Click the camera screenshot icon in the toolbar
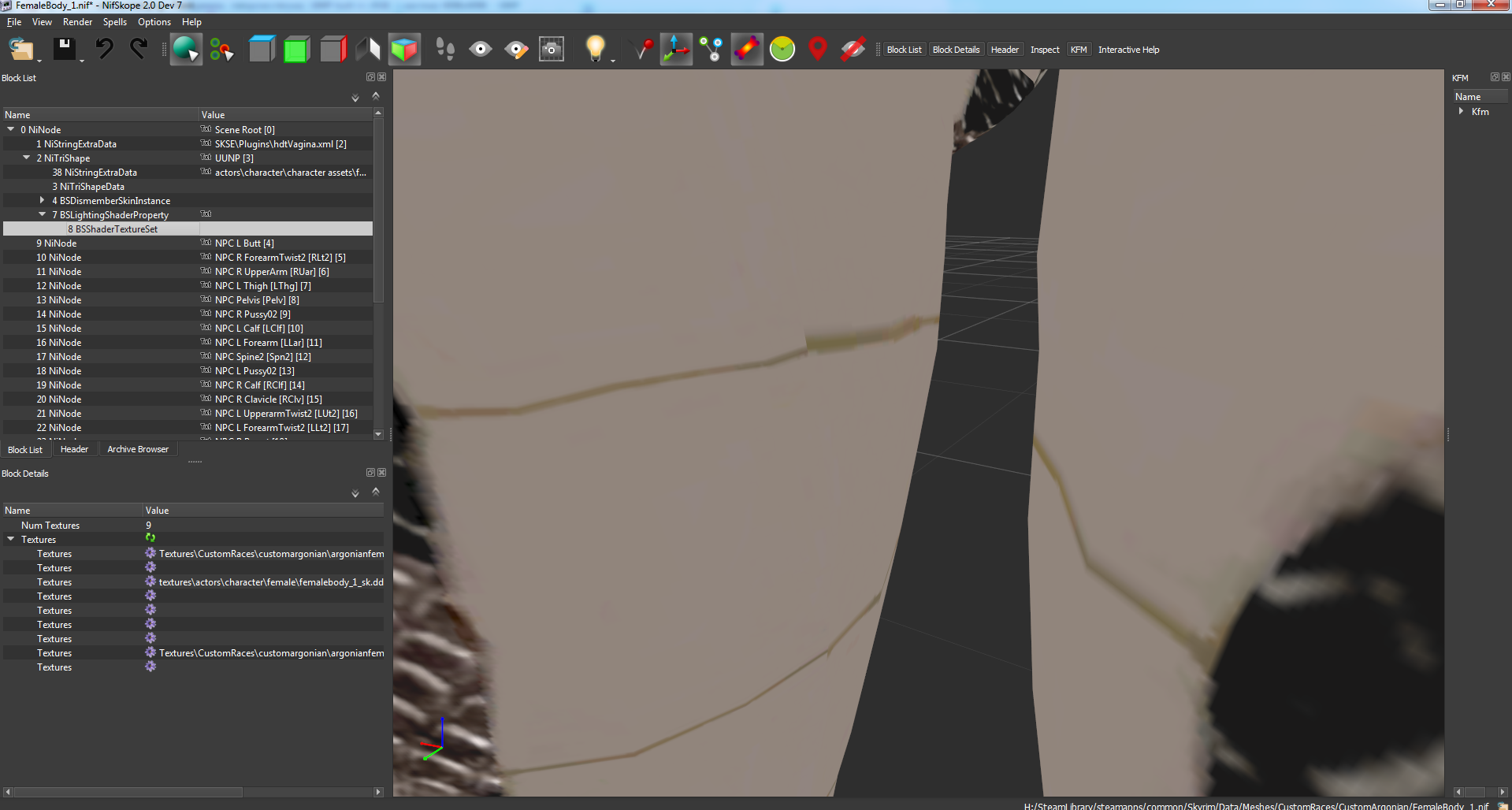This screenshot has height=810, width=1512. (x=552, y=48)
